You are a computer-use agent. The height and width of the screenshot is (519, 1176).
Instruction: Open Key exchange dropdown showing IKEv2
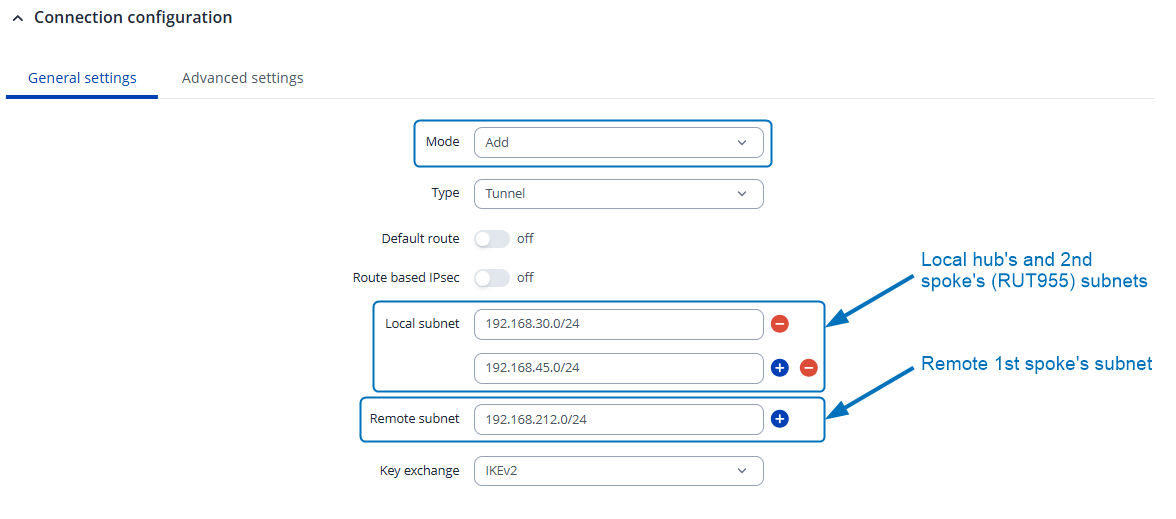pos(618,470)
